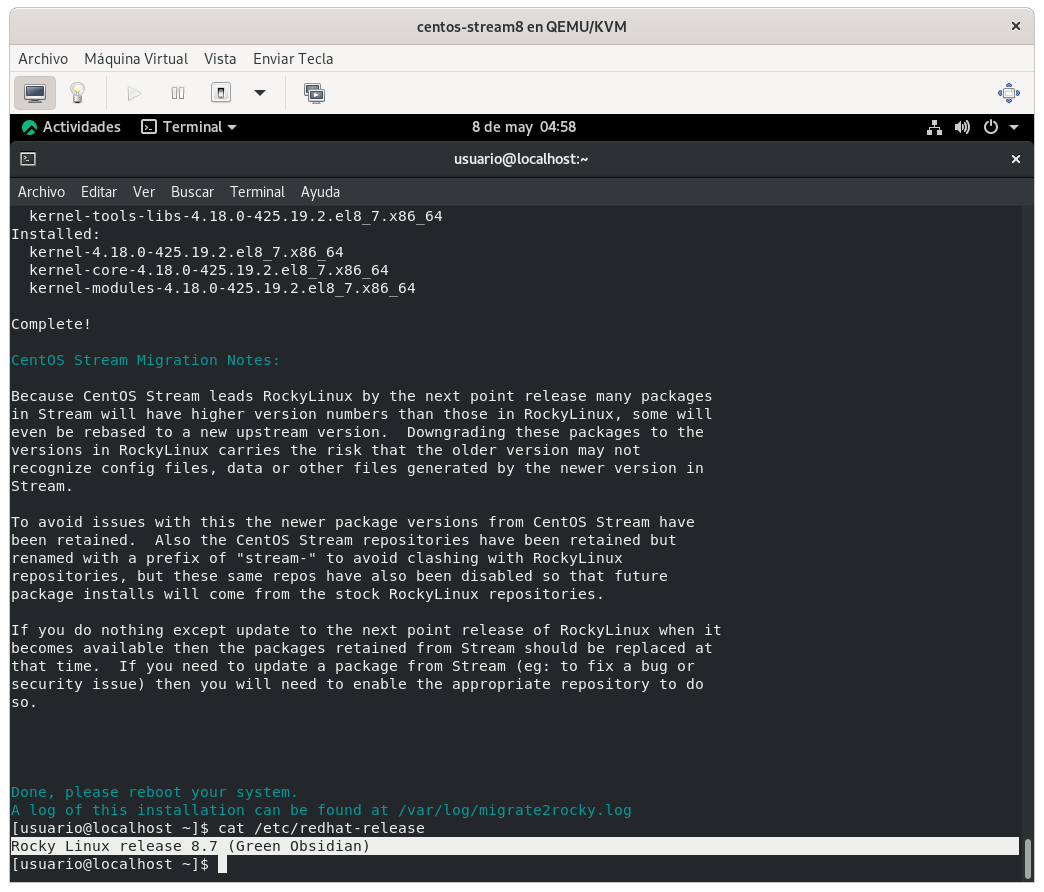
Task: Open the VM snapshots manager icon
Action: coord(314,93)
